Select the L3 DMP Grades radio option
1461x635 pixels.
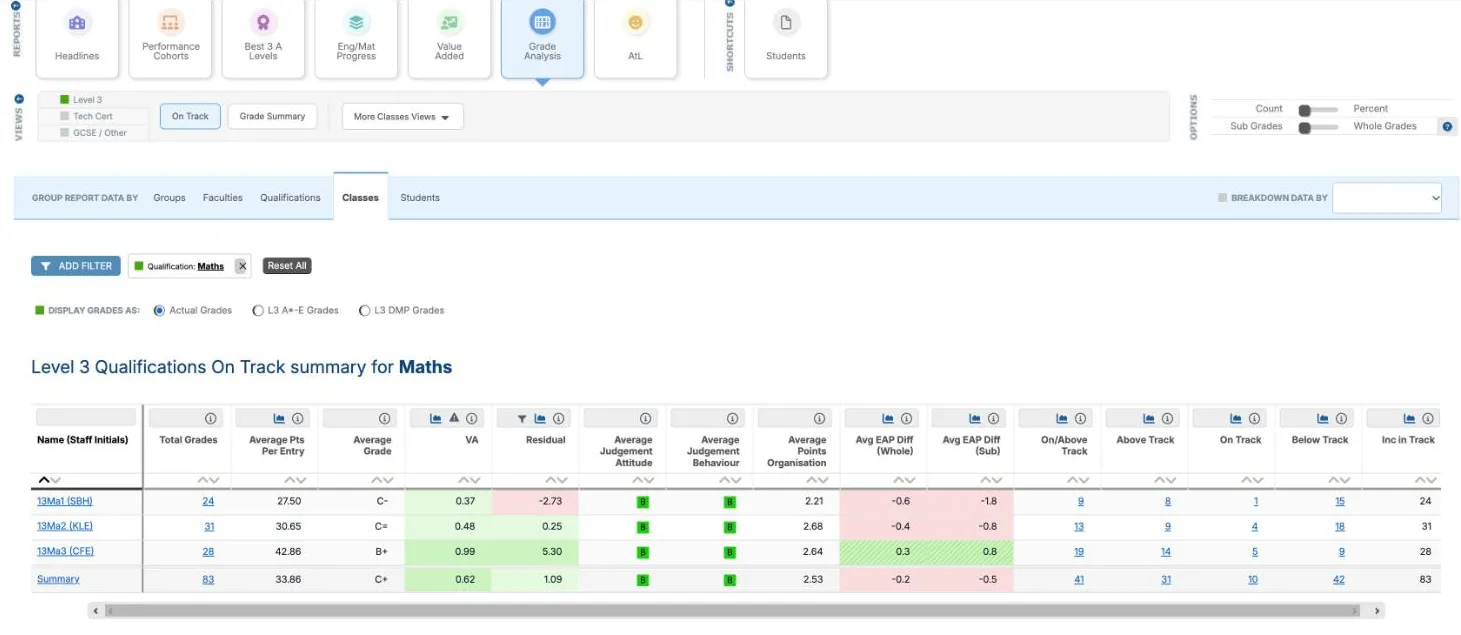tap(364, 311)
